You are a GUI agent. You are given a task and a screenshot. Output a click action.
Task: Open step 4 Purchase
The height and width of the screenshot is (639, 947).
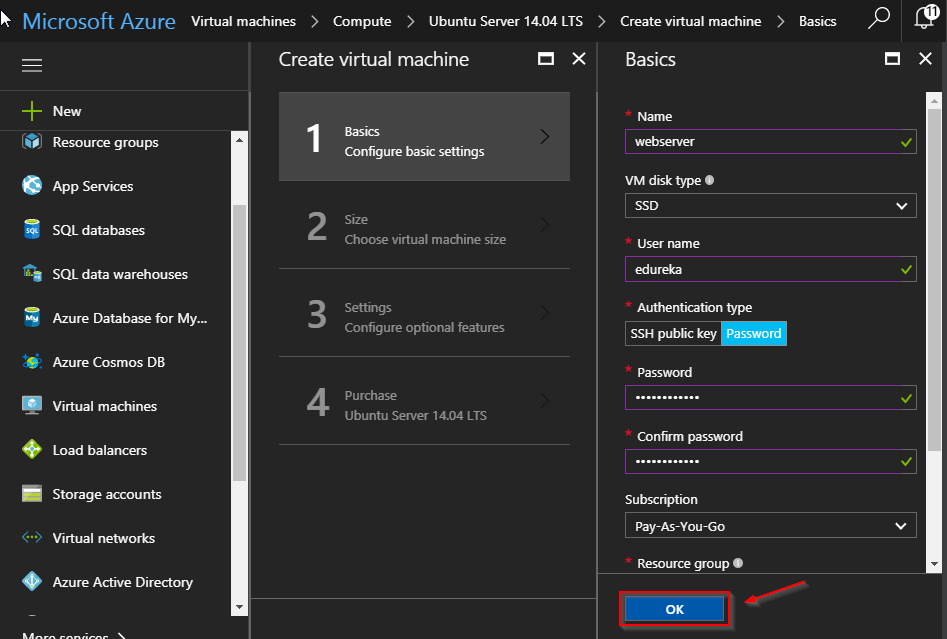click(x=424, y=402)
